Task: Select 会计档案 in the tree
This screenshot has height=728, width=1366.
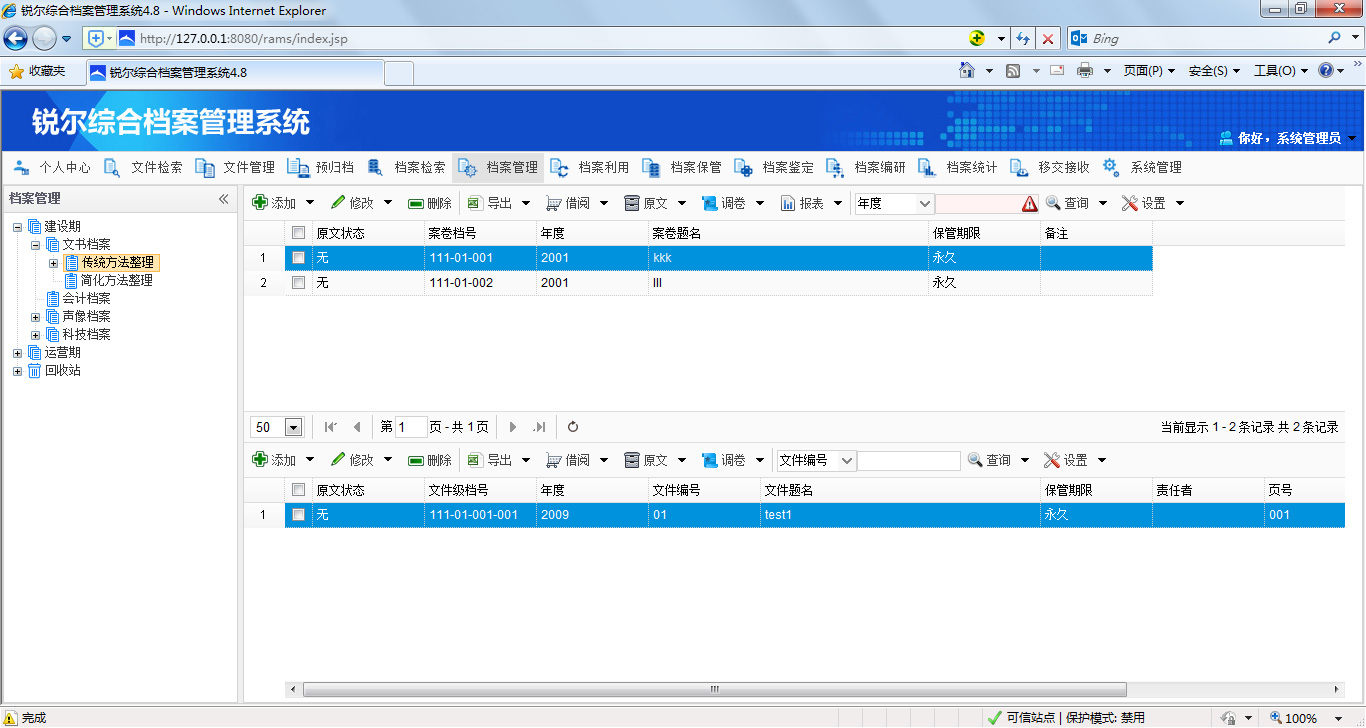Action: click(x=86, y=298)
